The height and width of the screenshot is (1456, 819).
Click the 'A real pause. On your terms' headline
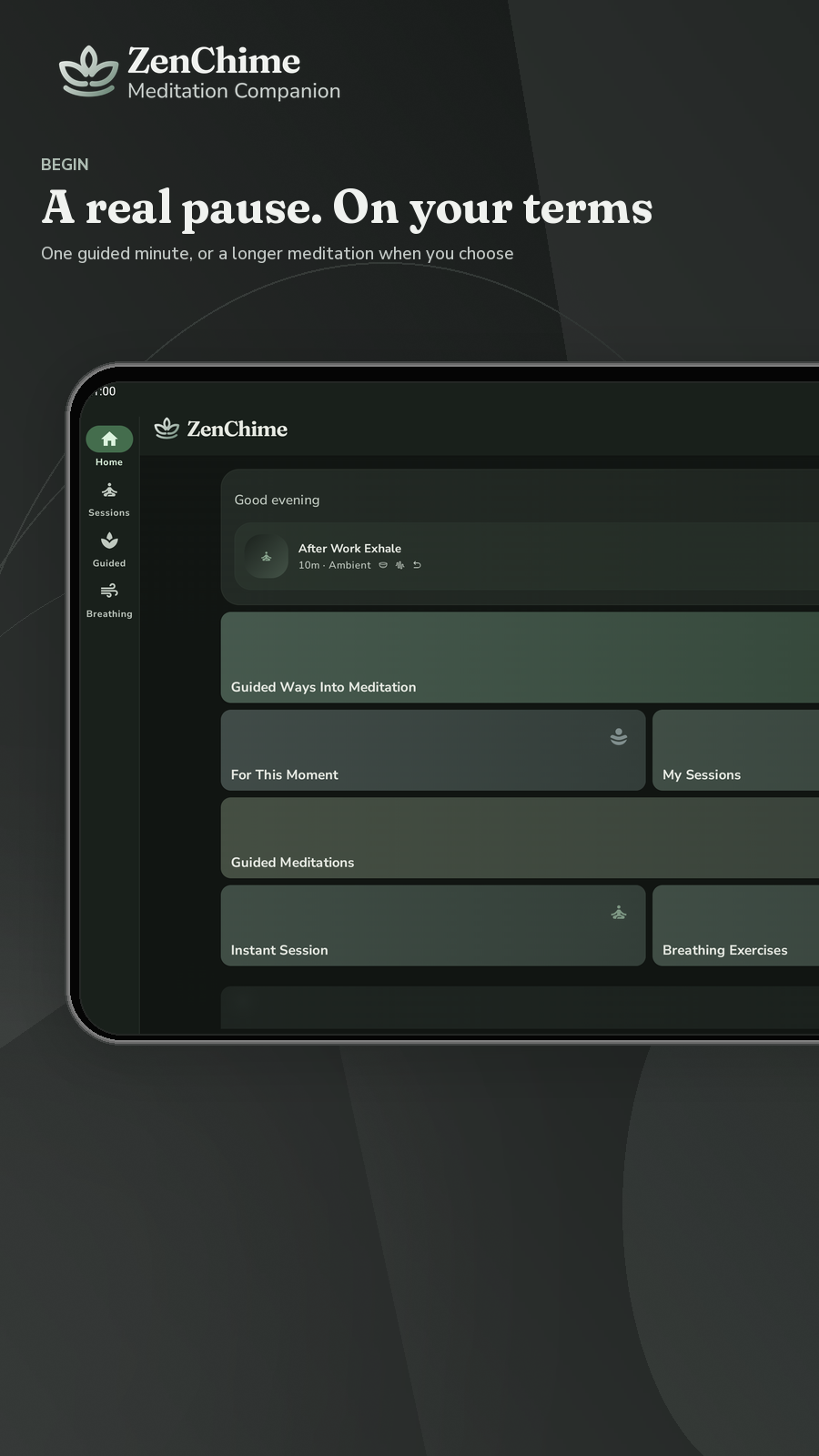(x=347, y=207)
